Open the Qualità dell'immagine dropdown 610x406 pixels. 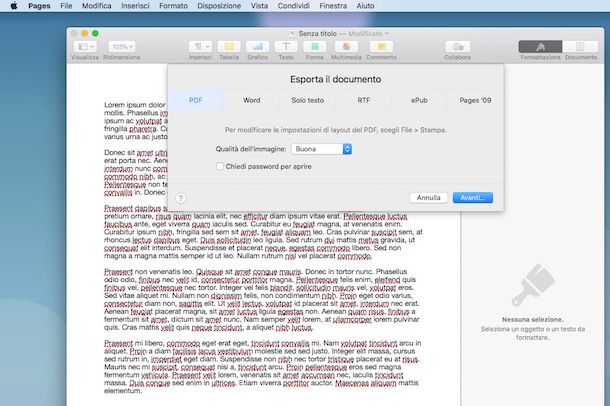coord(322,149)
